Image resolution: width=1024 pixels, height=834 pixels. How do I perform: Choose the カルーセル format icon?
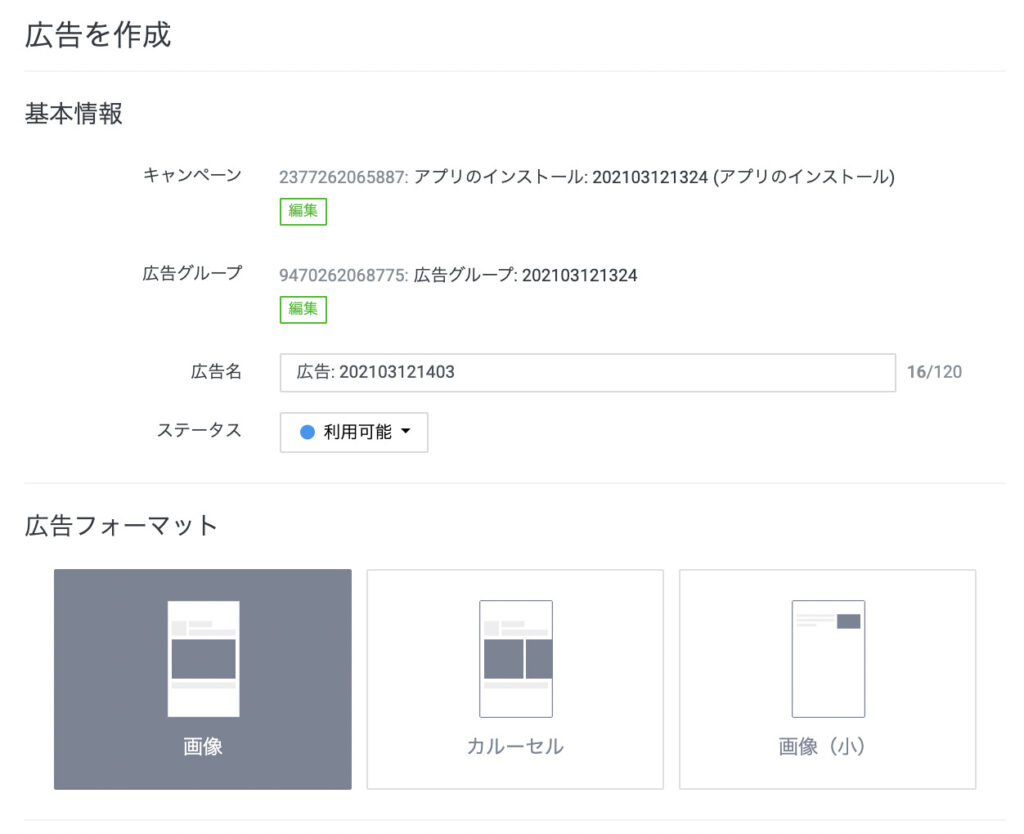click(x=515, y=677)
